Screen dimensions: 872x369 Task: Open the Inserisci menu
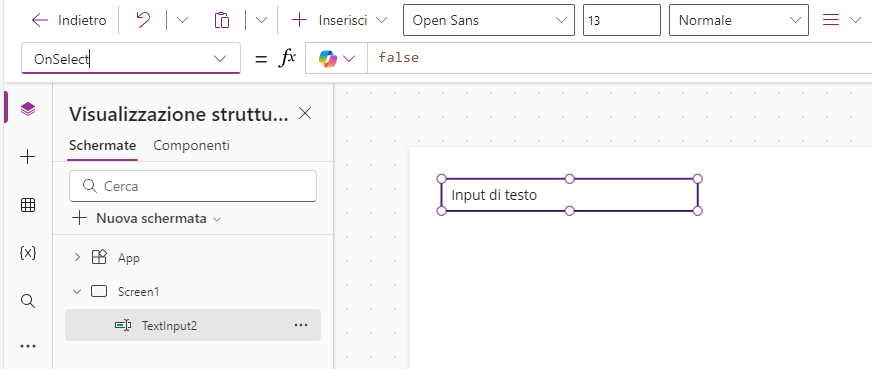tap(339, 21)
